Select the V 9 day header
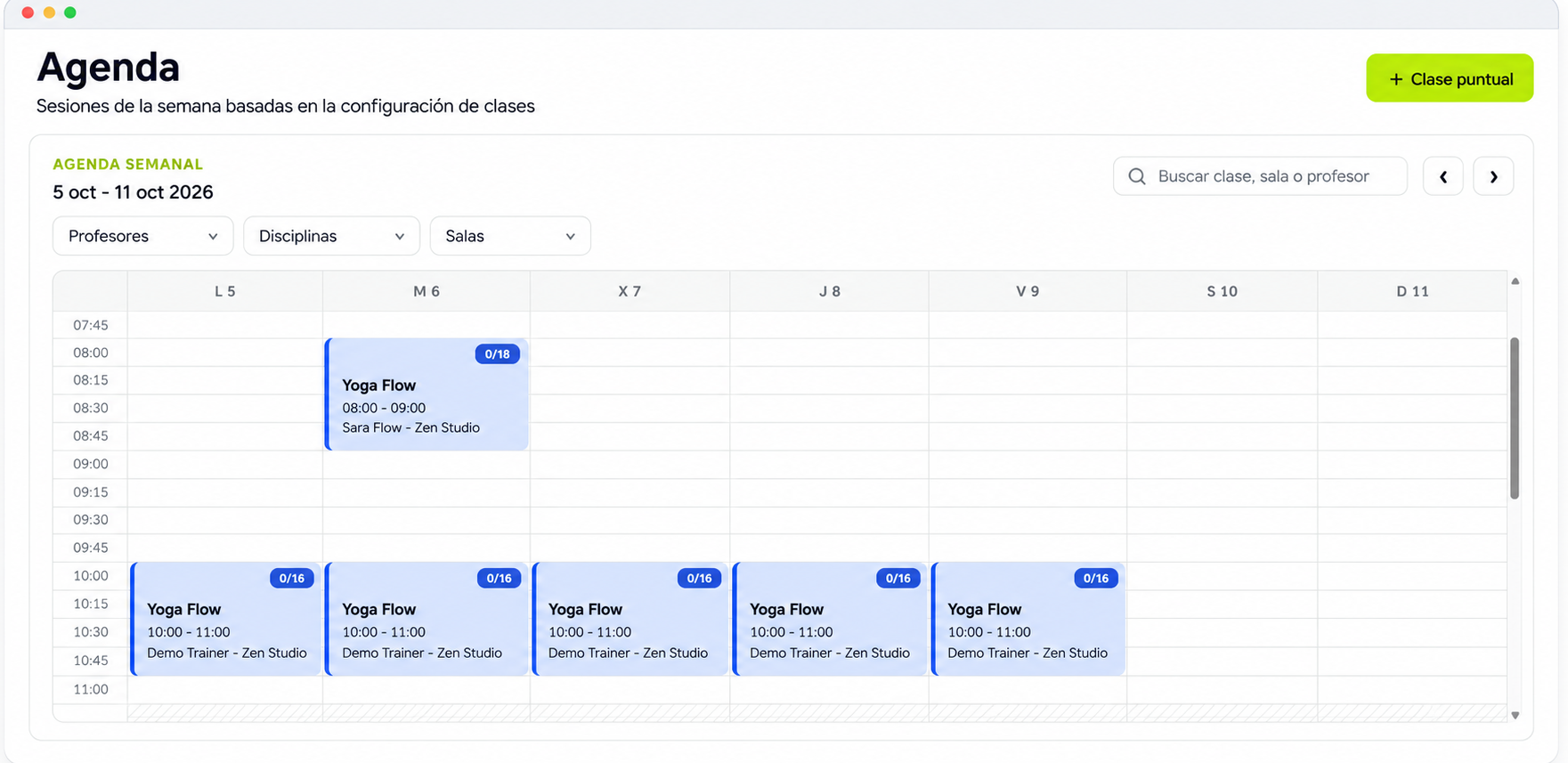The width and height of the screenshot is (1568, 763). pyautogui.click(x=1028, y=291)
